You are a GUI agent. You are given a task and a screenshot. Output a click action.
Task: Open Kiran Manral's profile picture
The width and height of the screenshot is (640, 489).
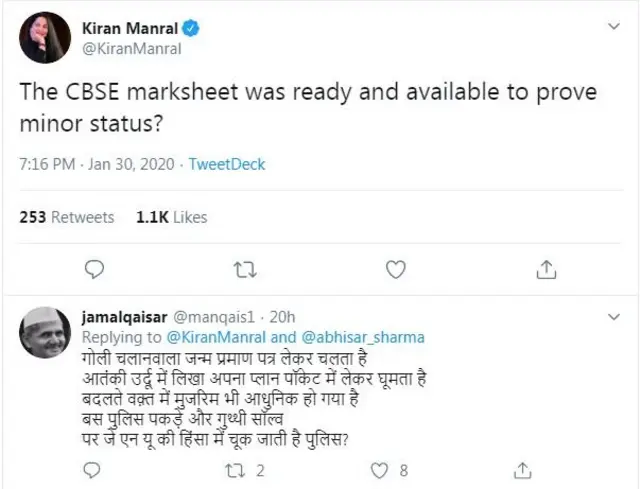[x=44, y=38]
